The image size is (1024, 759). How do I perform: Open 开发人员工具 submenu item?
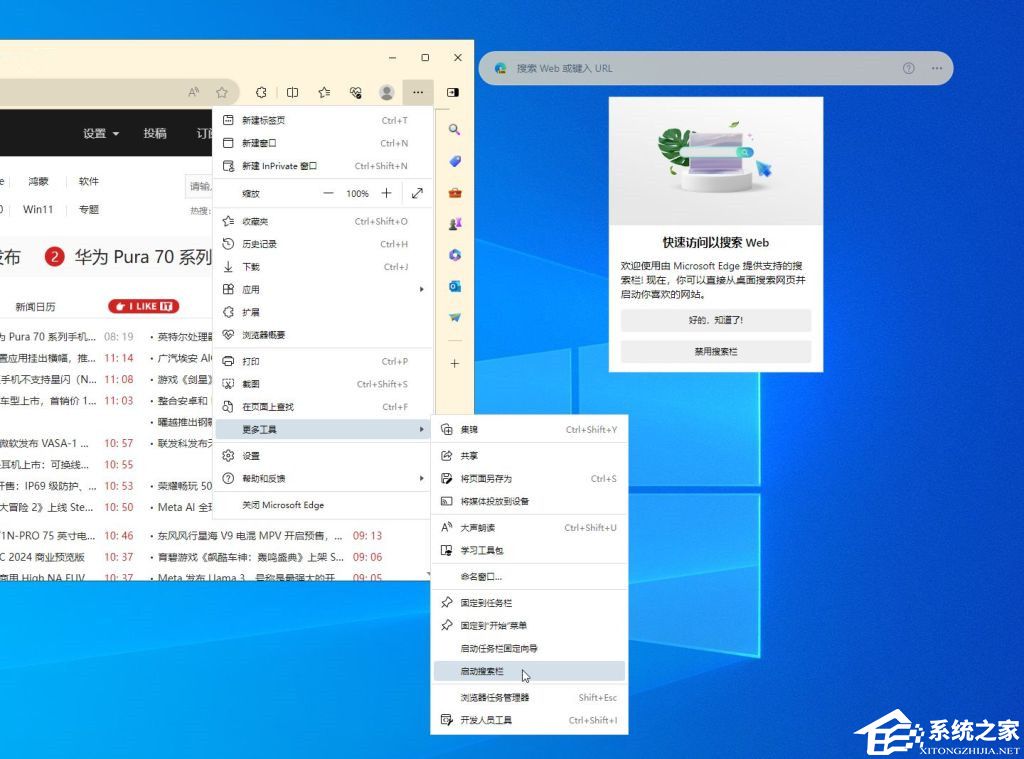tap(529, 720)
